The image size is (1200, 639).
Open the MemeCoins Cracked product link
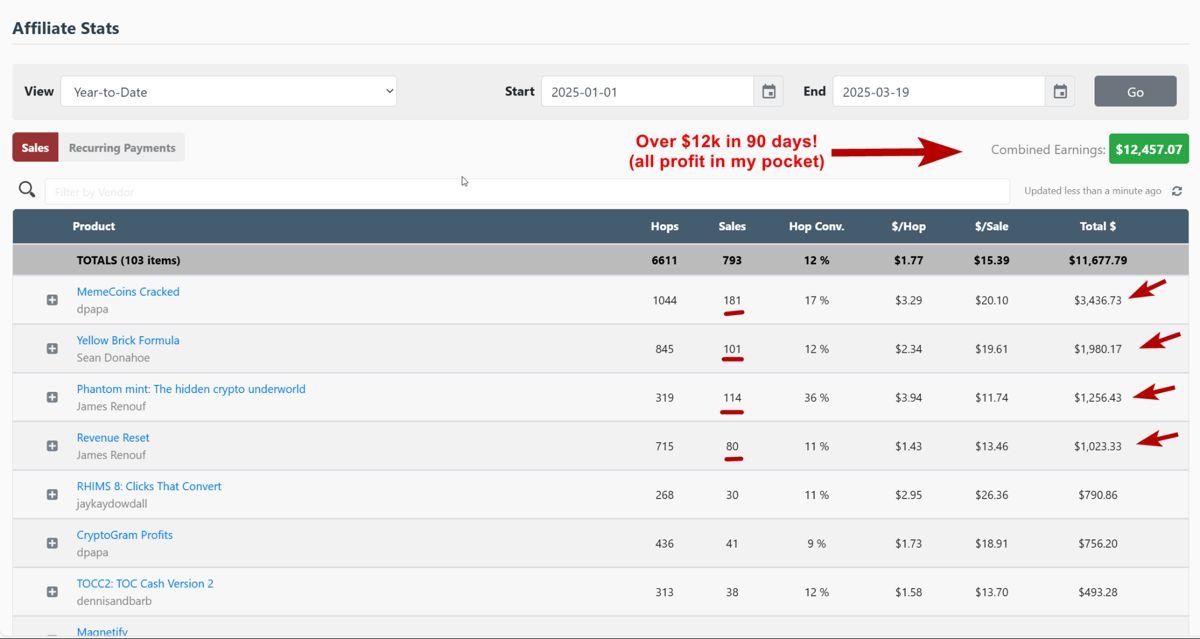point(128,292)
